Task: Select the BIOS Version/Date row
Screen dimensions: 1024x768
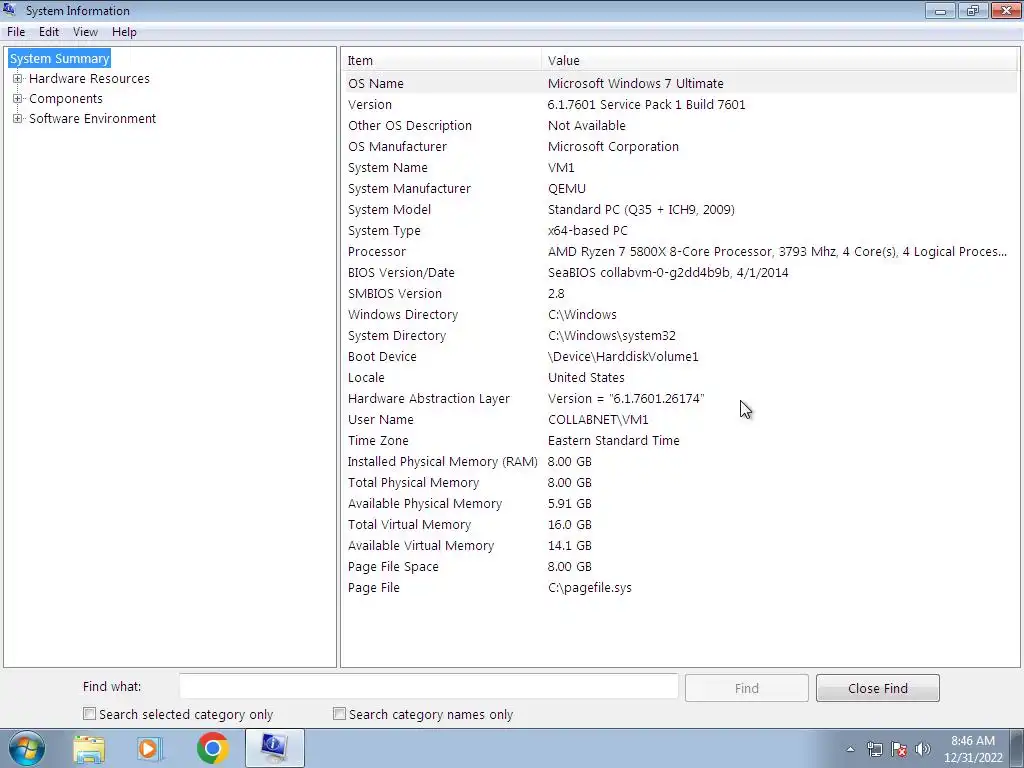Action: click(680, 272)
